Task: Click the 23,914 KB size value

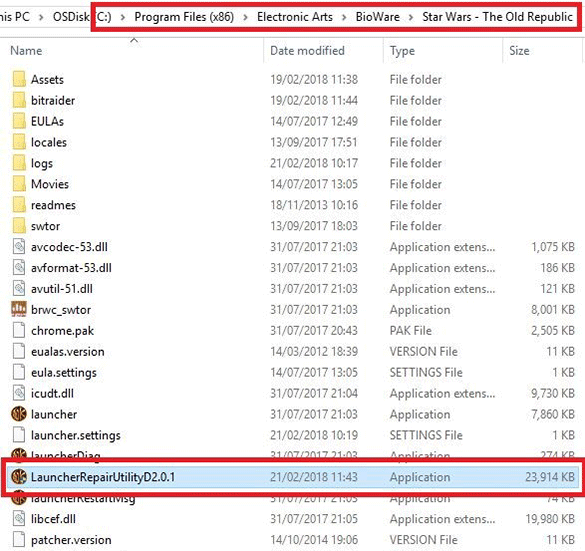Action: click(550, 477)
